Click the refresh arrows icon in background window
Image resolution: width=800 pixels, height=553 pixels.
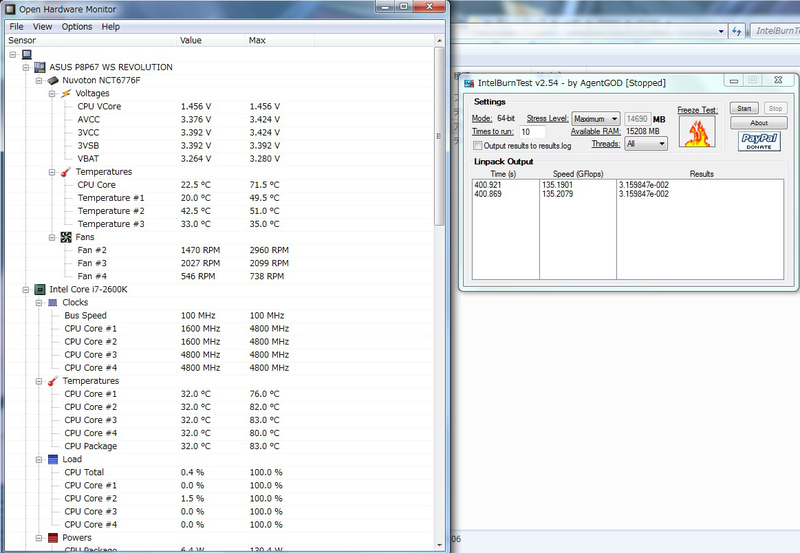[x=736, y=31]
